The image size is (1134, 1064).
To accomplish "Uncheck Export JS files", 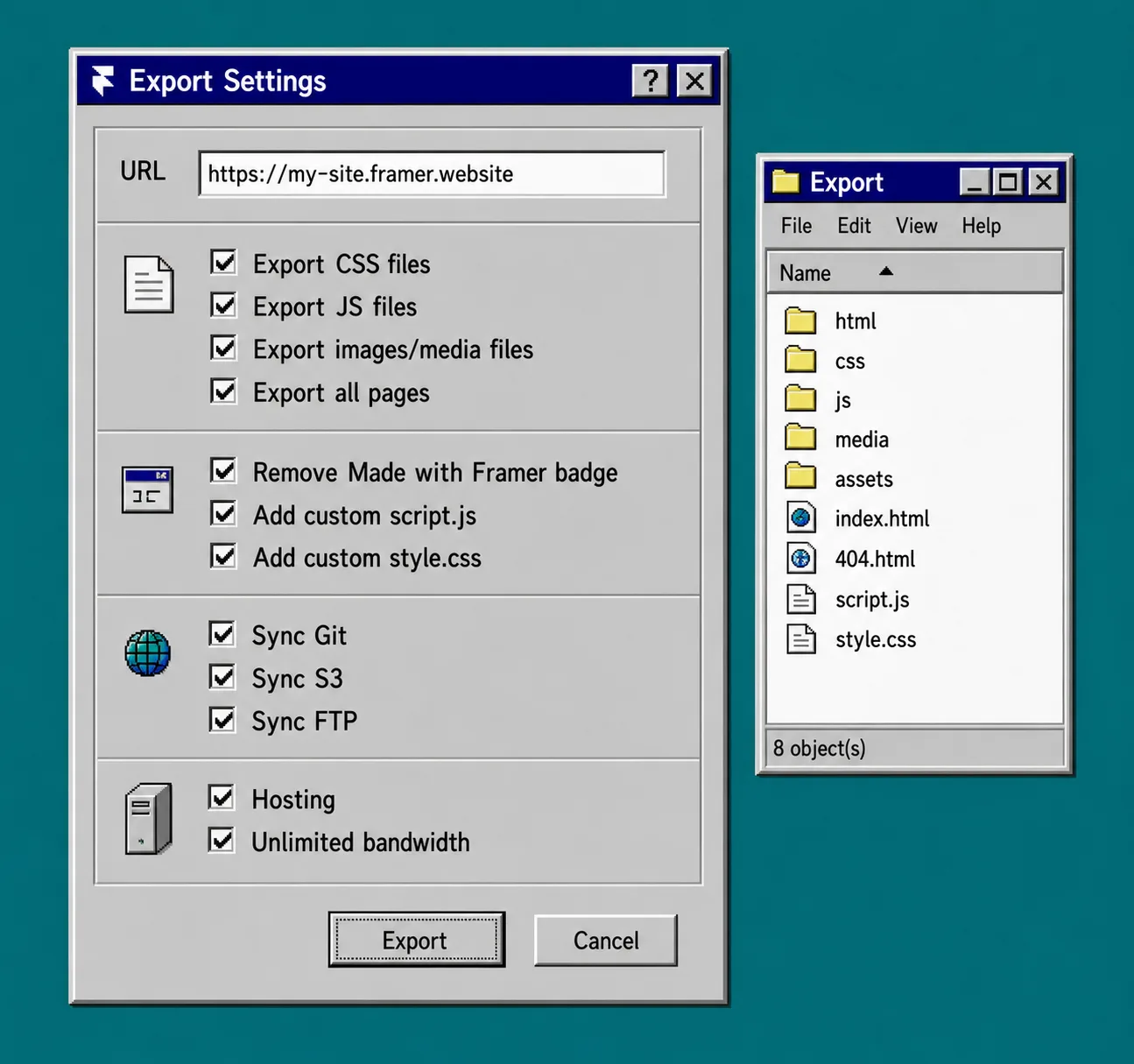I will (x=224, y=305).
